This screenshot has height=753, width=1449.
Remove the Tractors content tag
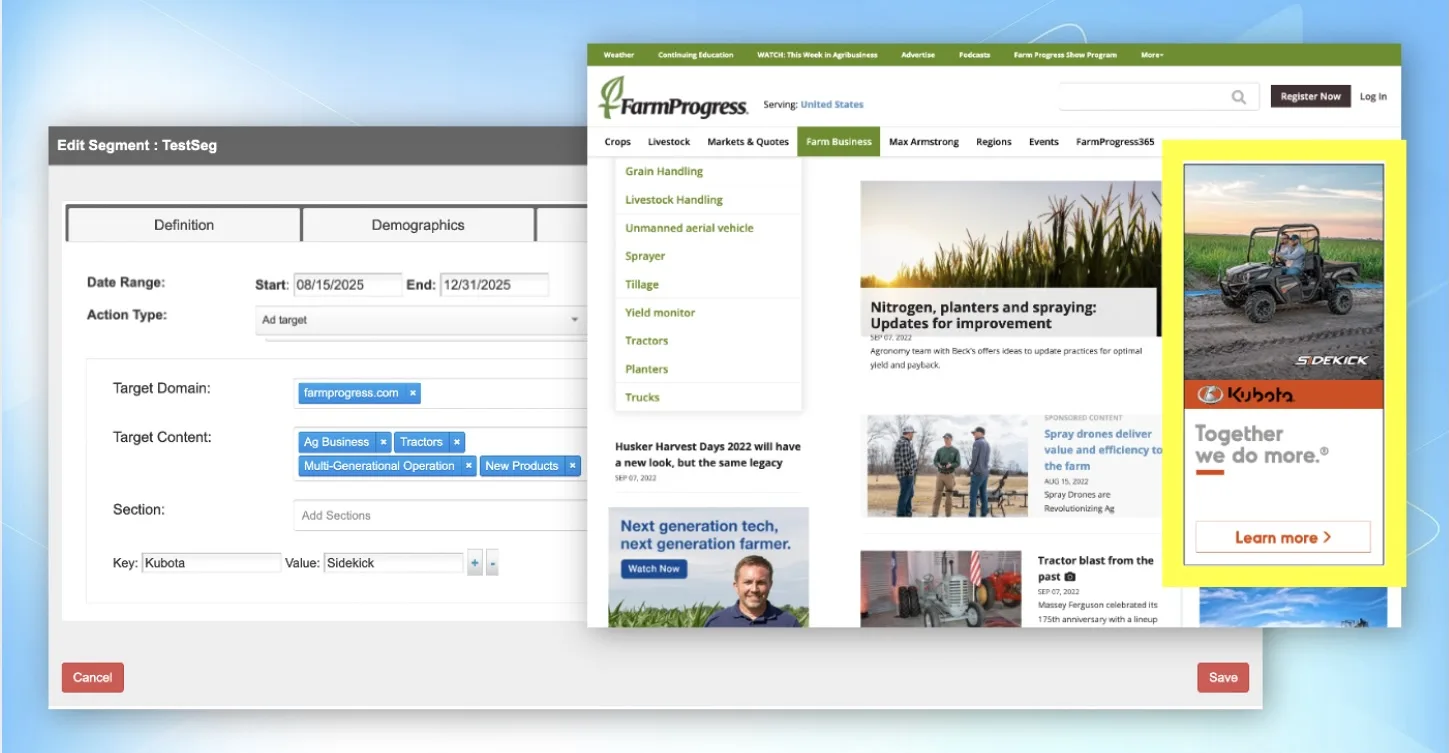coord(456,442)
